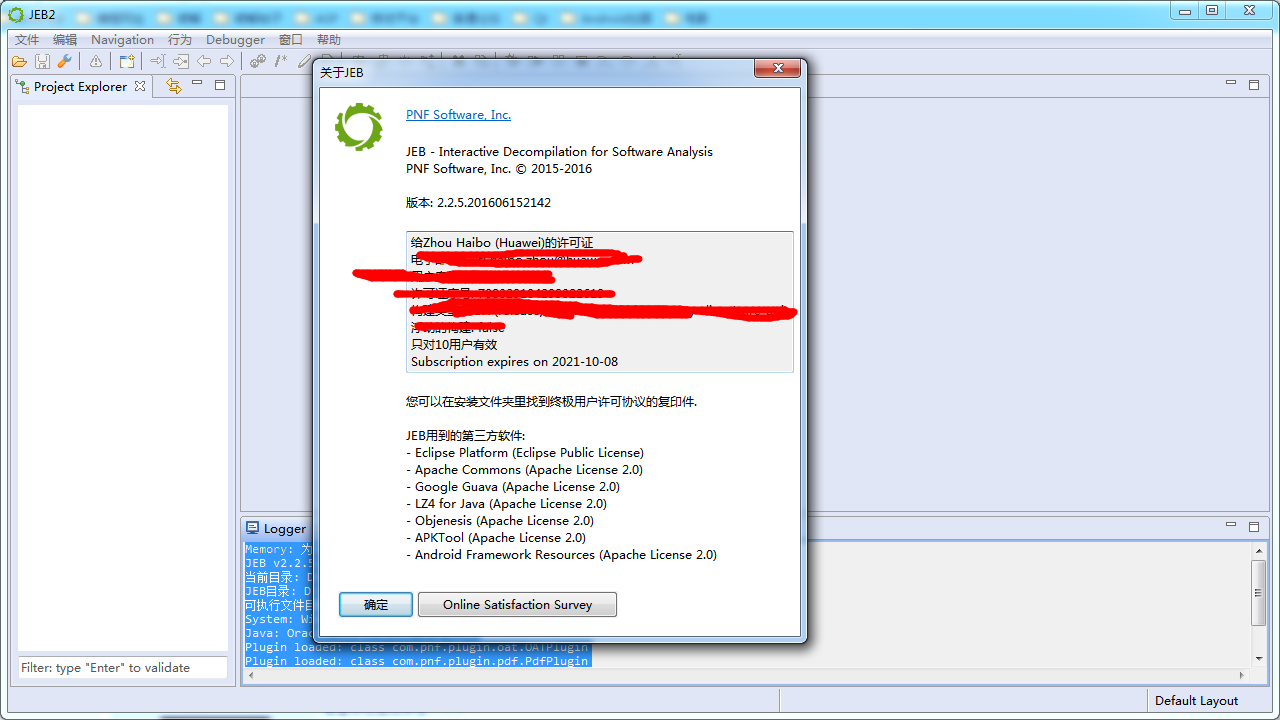Image resolution: width=1280 pixels, height=720 pixels.
Task: Open the PNF Software, Inc. link
Action: pyautogui.click(x=458, y=115)
